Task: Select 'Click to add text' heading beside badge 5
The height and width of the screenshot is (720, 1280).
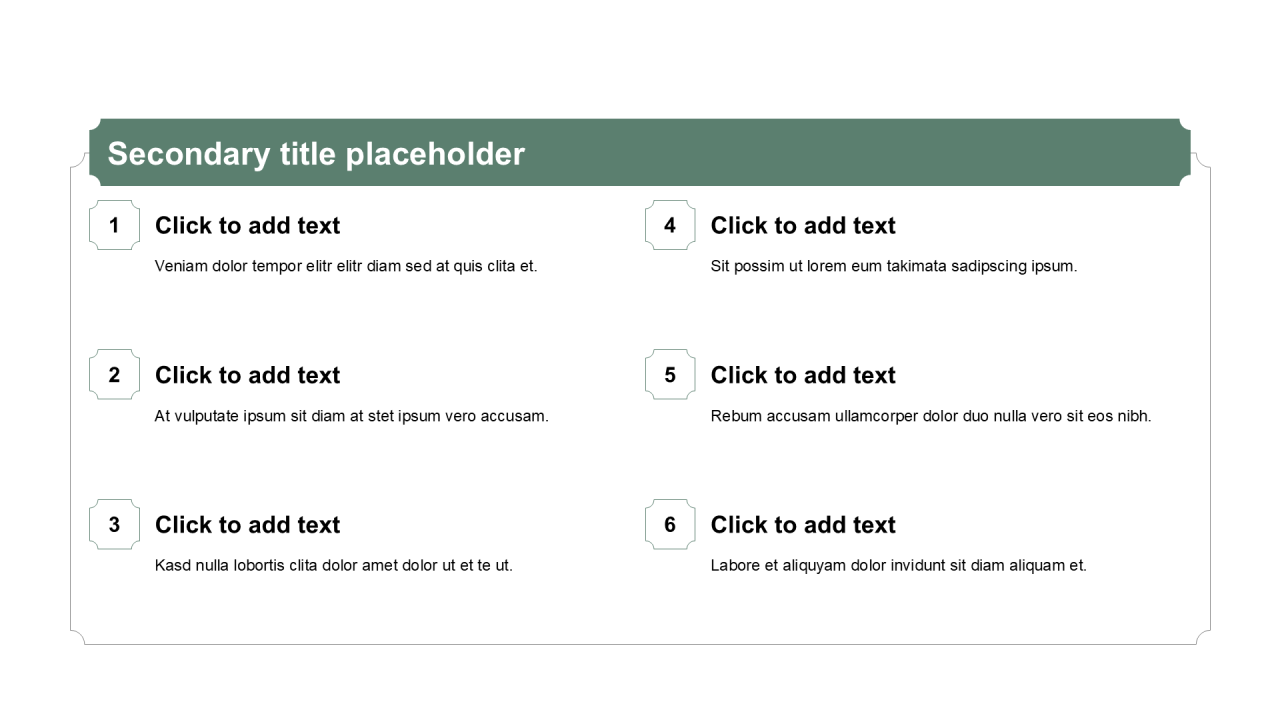Action: (x=803, y=376)
